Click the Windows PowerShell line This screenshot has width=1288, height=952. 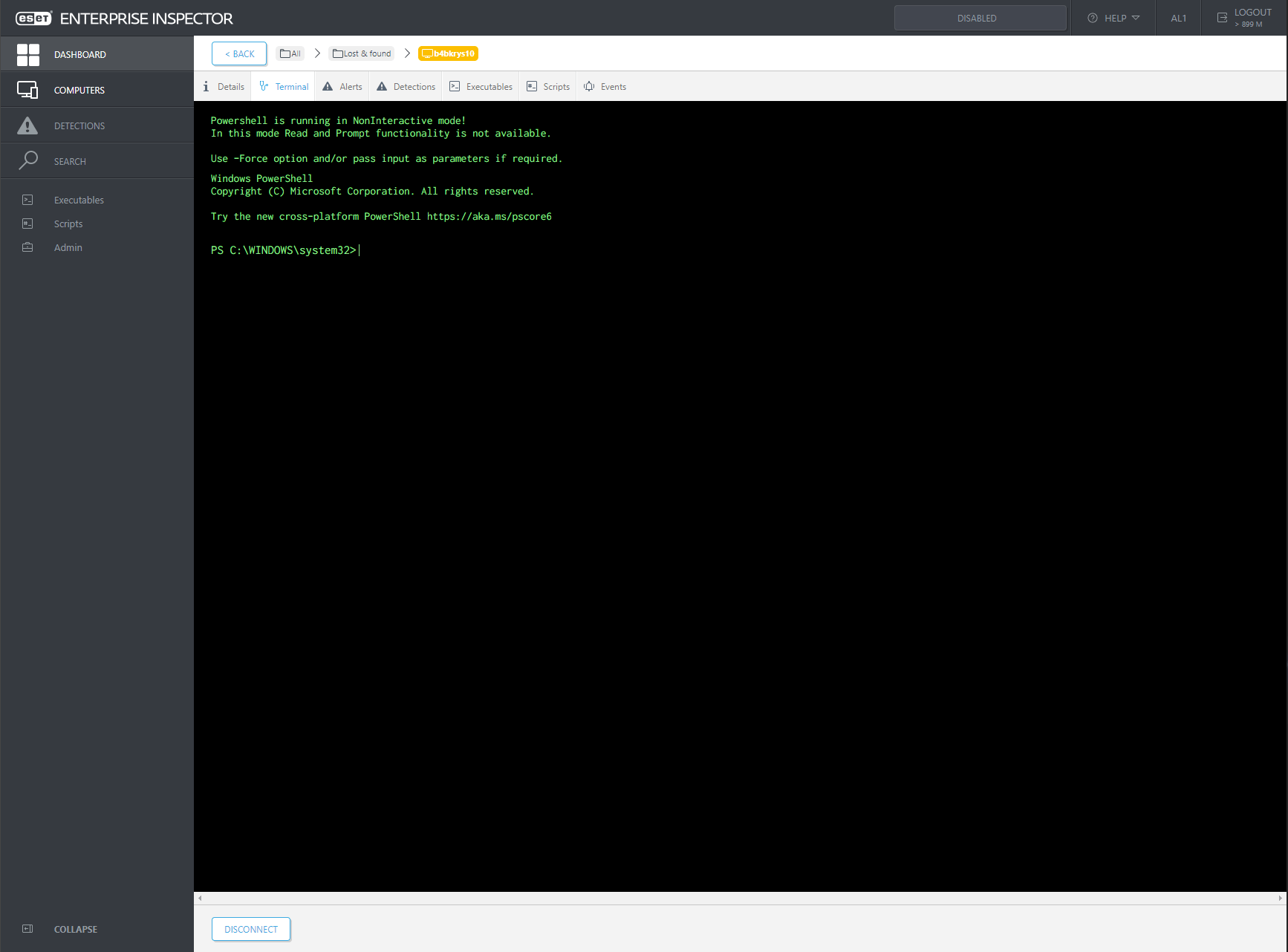pyautogui.click(x=261, y=178)
